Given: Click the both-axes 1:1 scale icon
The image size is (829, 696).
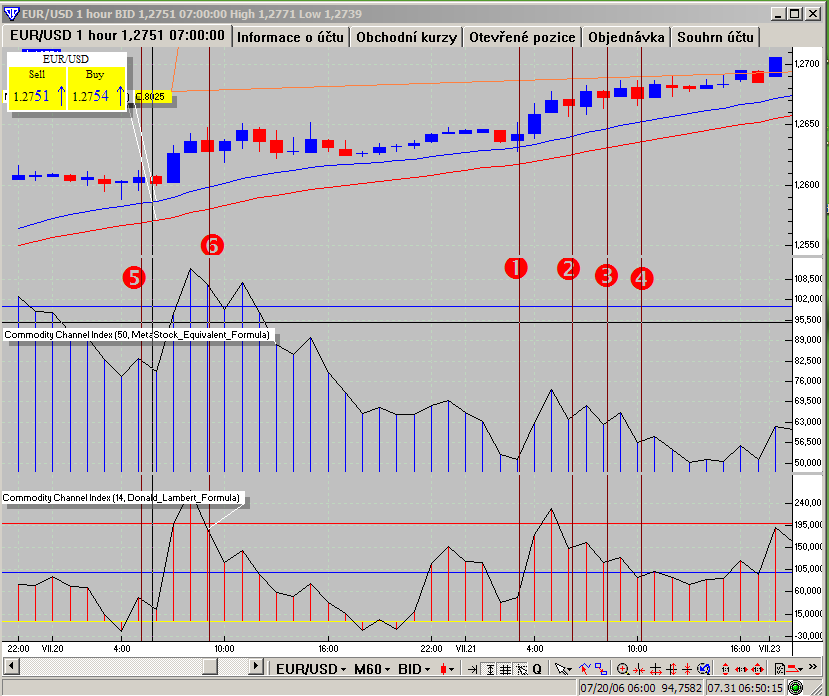Looking at the screenshot, I should 758,669.
